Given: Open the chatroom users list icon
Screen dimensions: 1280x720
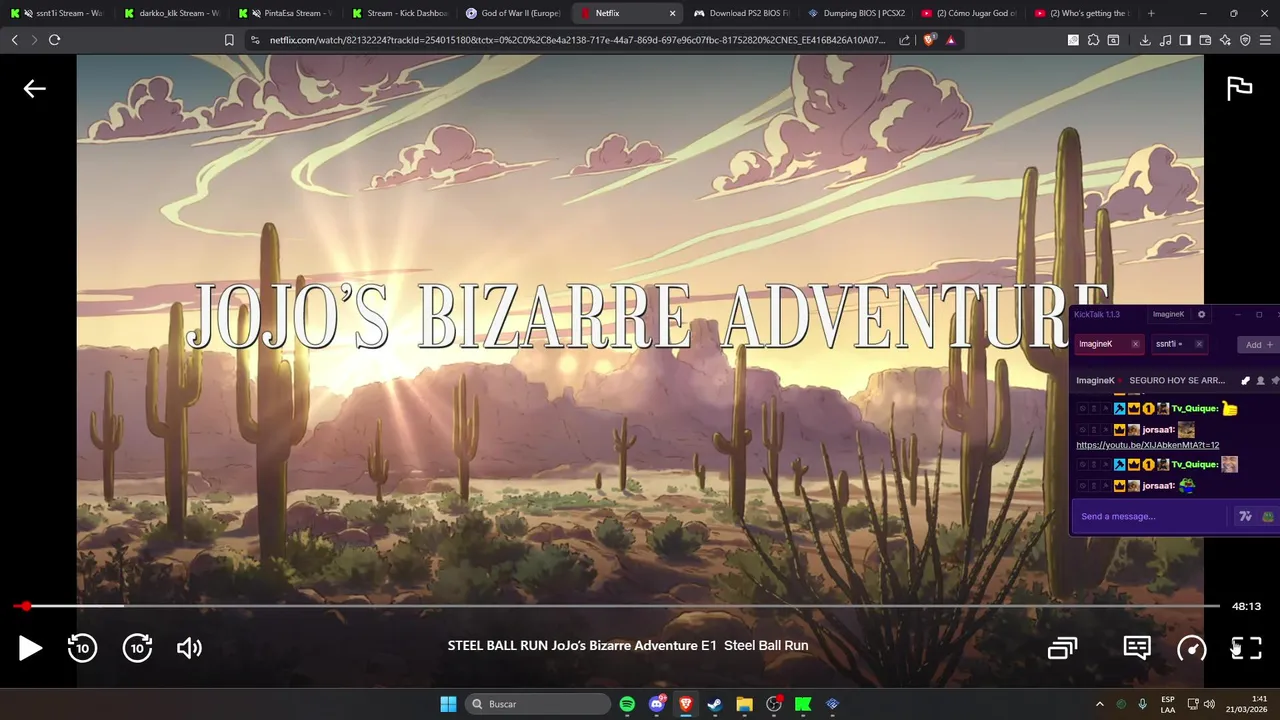Looking at the screenshot, I should [1260, 381].
